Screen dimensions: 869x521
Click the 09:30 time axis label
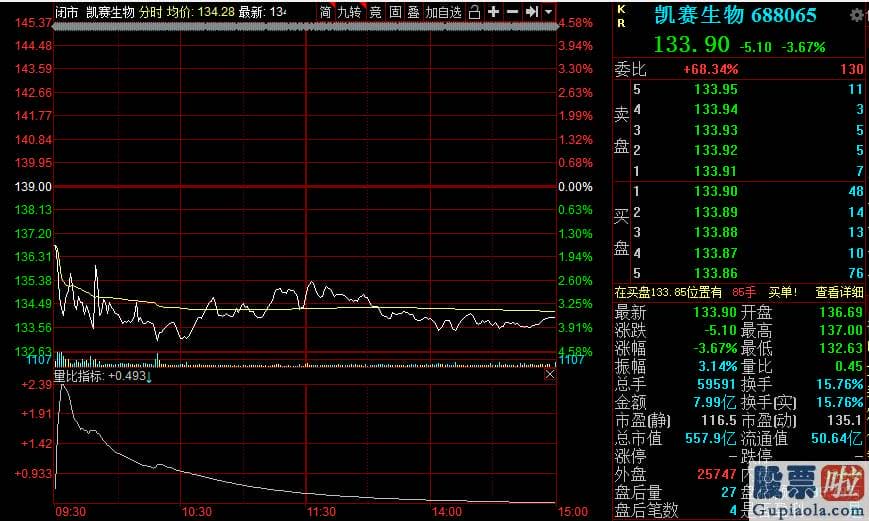pyautogui.click(x=70, y=512)
